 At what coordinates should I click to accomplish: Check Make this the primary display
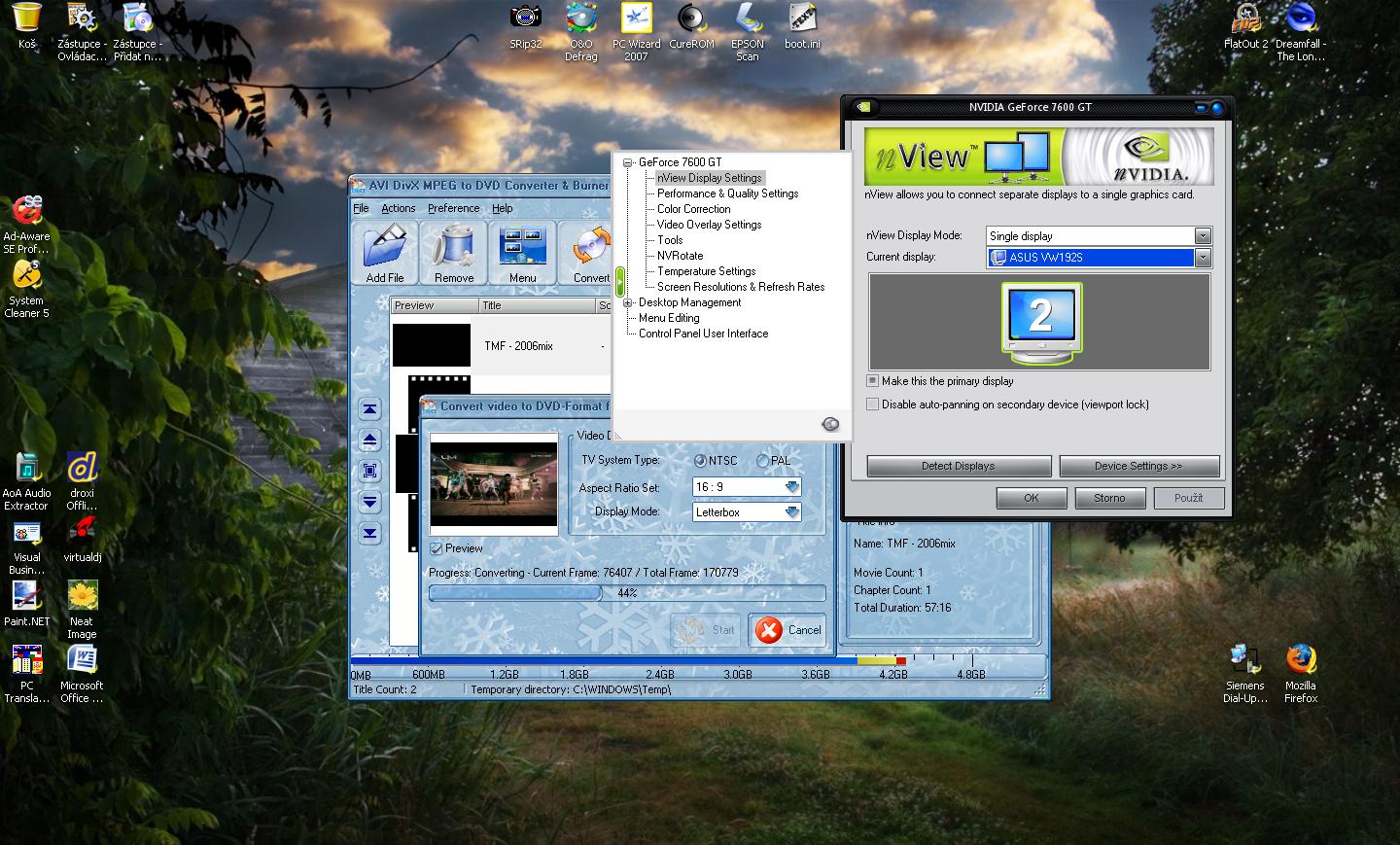(x=872, y=381)
